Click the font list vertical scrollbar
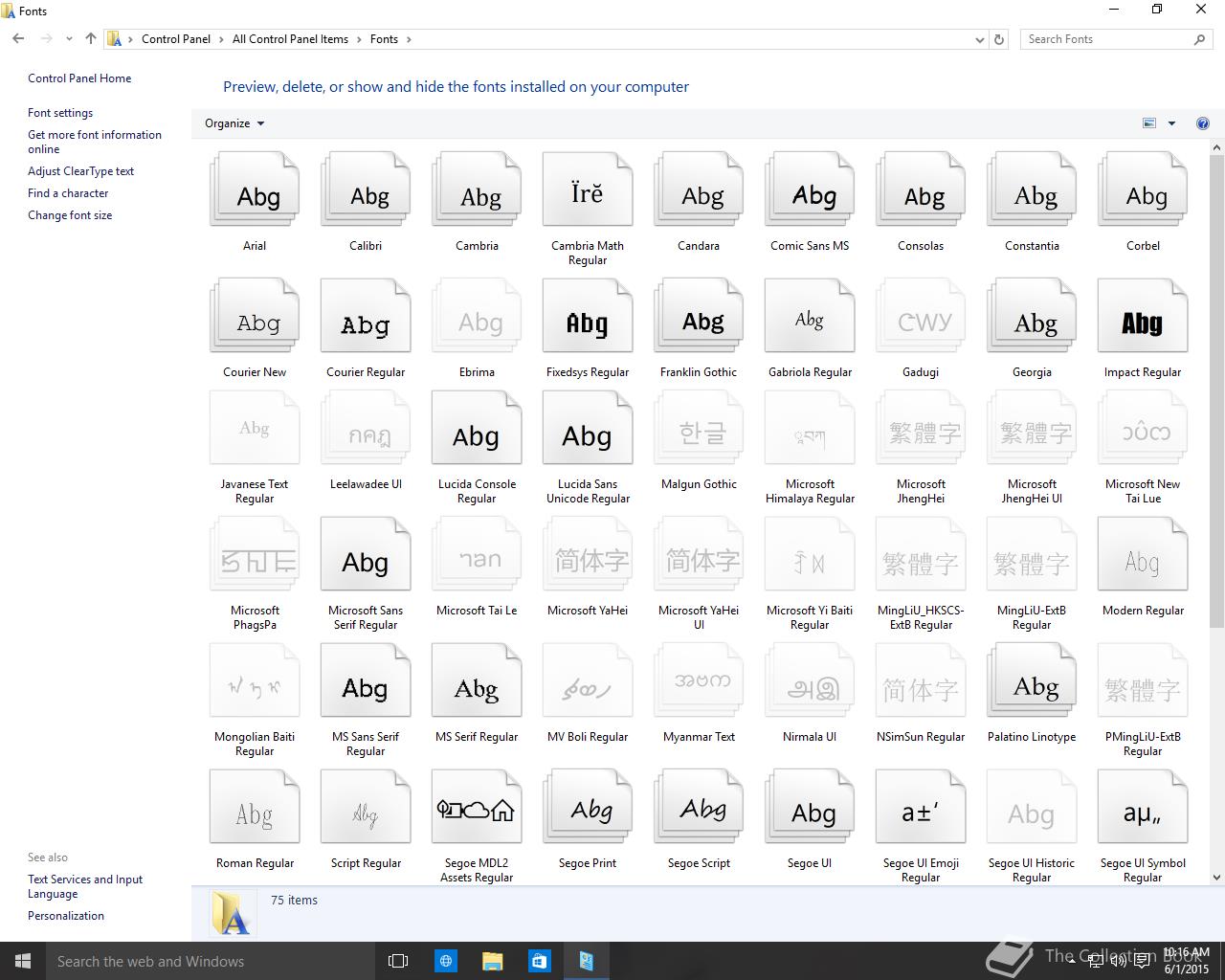The width and height of the screenshot is (1225, 980). 1217,392
